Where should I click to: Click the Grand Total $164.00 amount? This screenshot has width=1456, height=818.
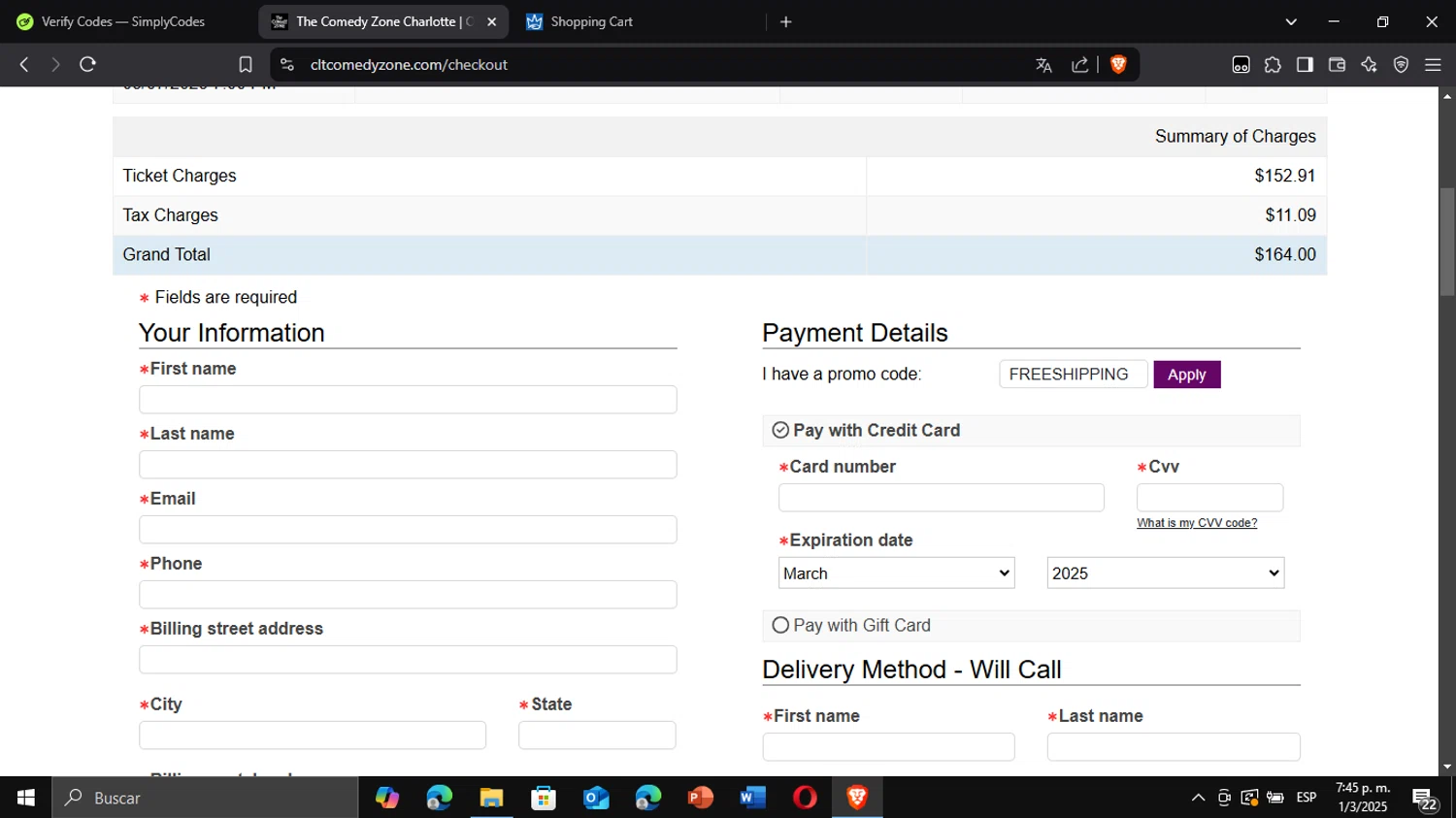(x=1285, y=255)
